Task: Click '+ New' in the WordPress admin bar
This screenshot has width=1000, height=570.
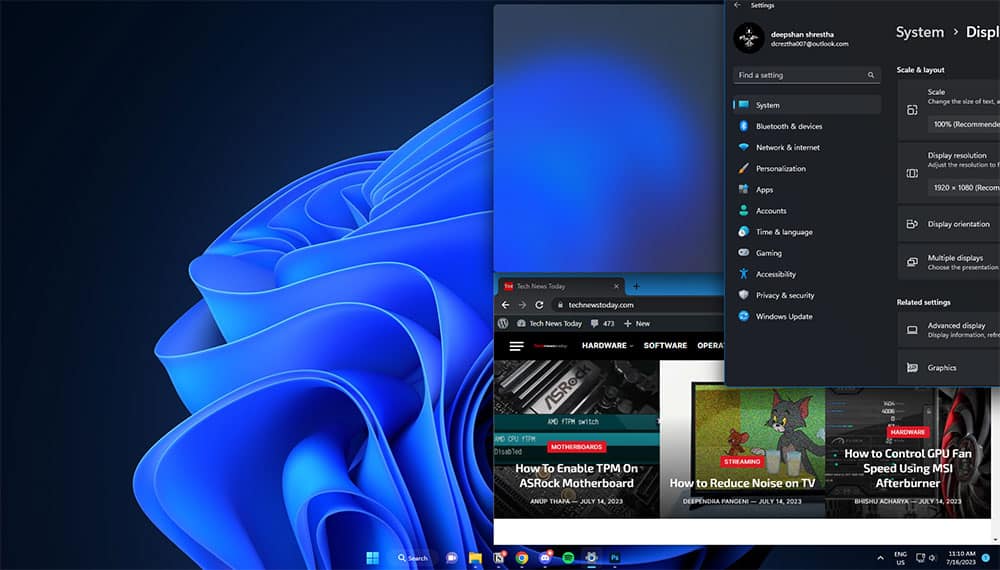Action: tap(636, 323)
